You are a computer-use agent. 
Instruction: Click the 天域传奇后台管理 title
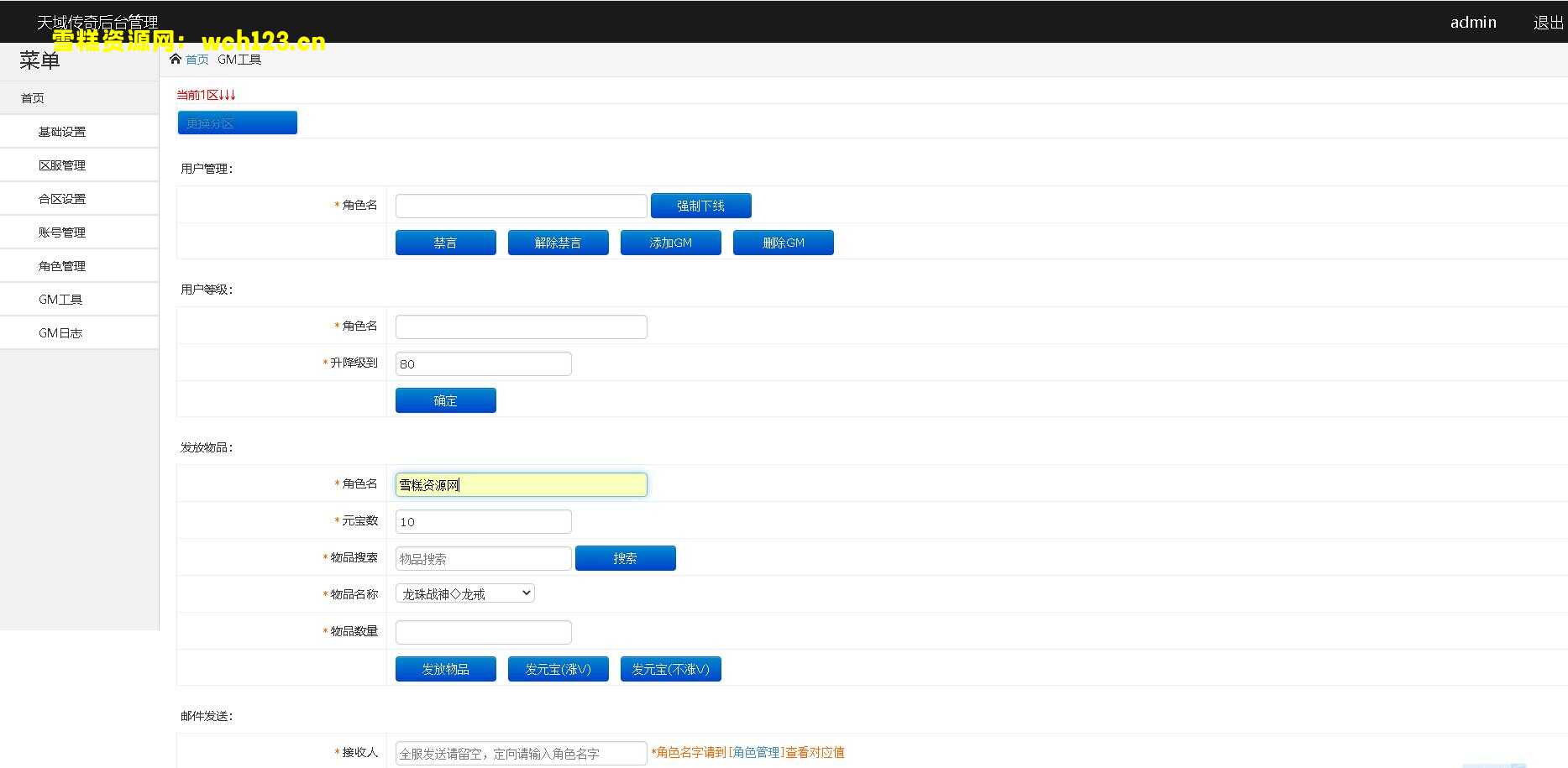click(x=97, y=22)
